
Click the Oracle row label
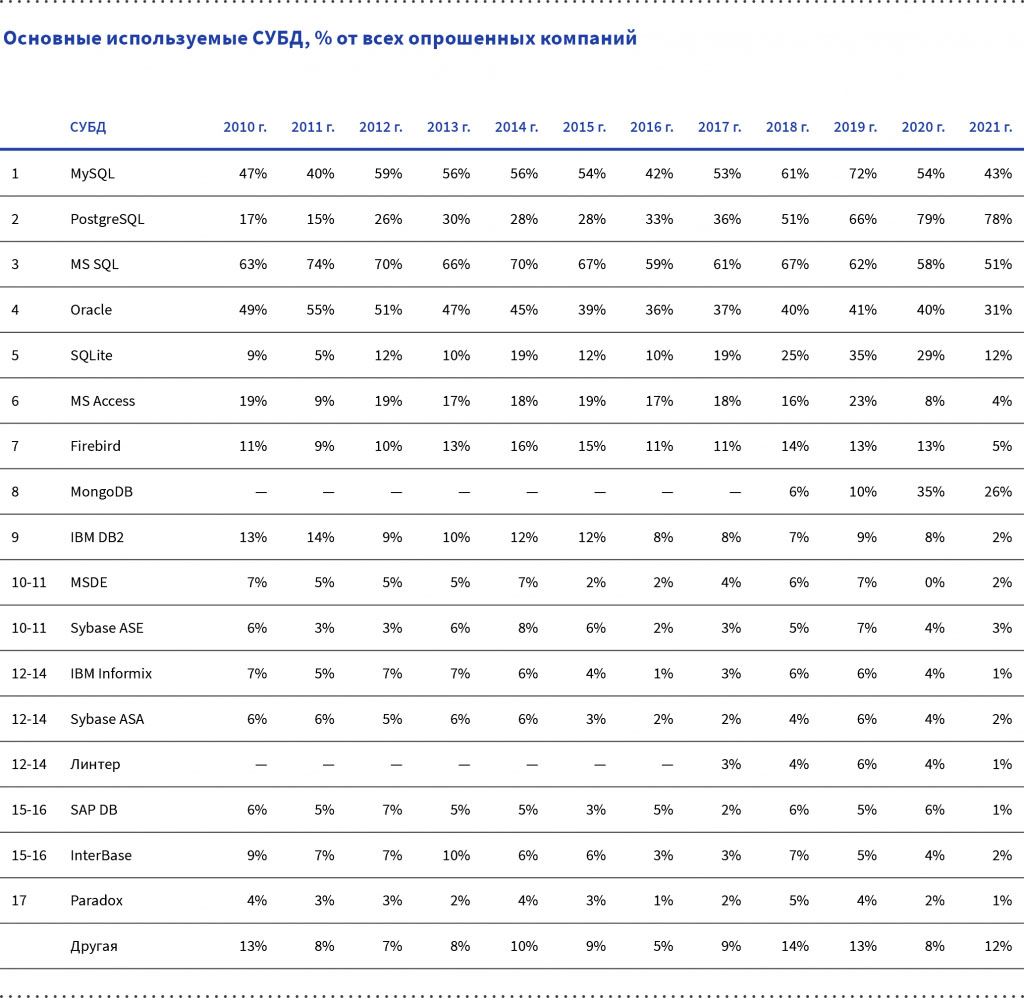click(91, 310)
